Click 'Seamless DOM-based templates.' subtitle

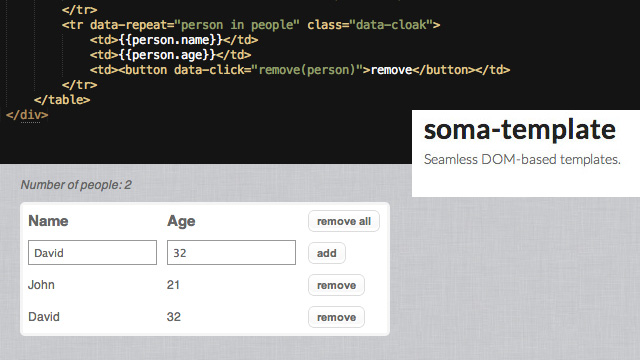click(522, 159)
